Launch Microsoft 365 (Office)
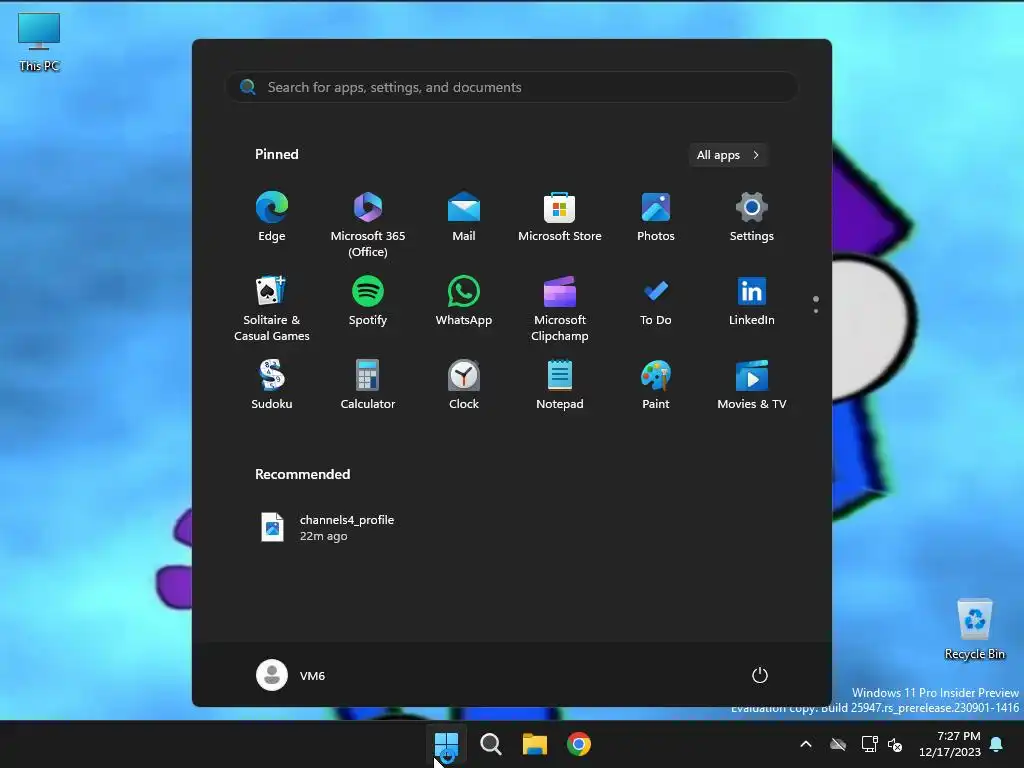Screen dimensions: 1024x768 pos(368,225)
